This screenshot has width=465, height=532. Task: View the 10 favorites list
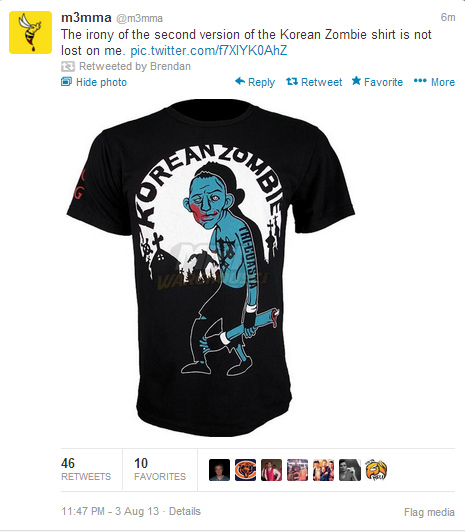pos(160,469)
